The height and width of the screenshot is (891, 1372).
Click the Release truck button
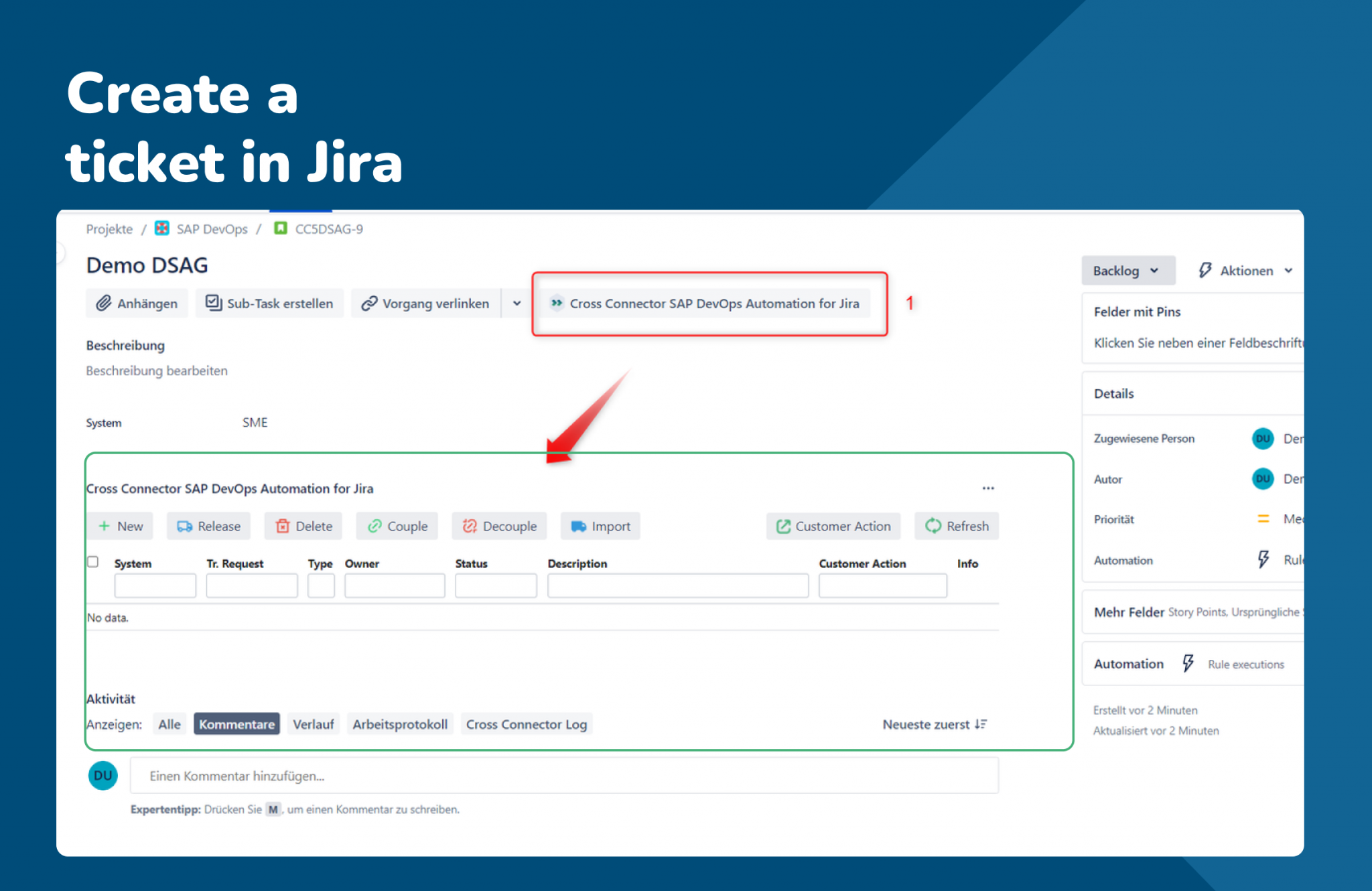click(x=208, y=526)
